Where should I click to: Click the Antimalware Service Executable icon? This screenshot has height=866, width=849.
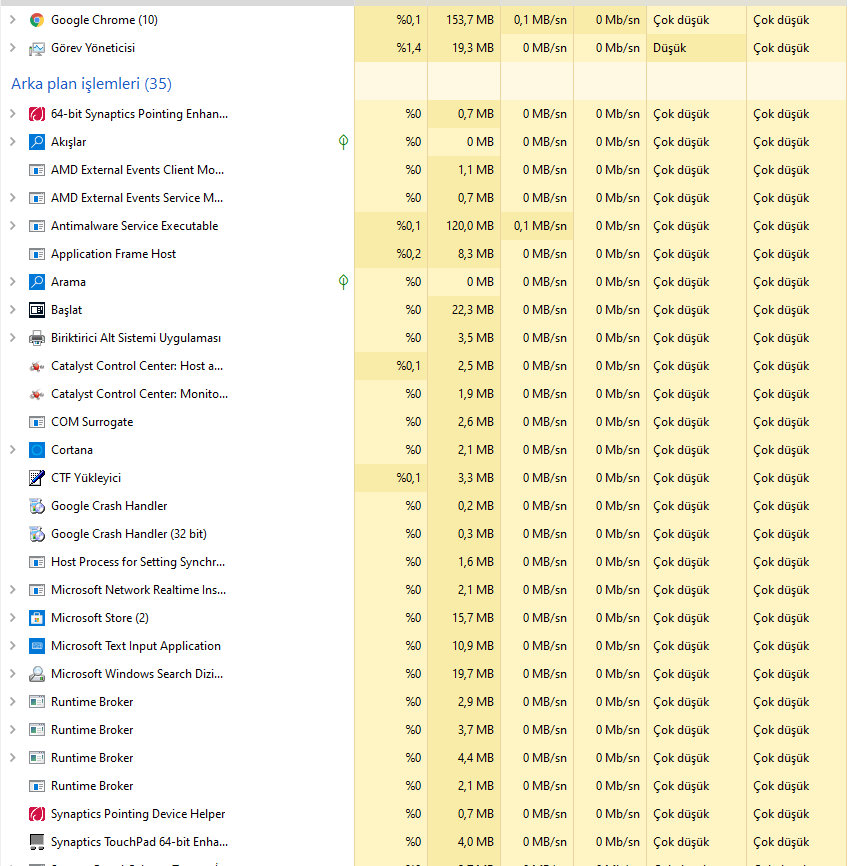[x=36, y=226]
